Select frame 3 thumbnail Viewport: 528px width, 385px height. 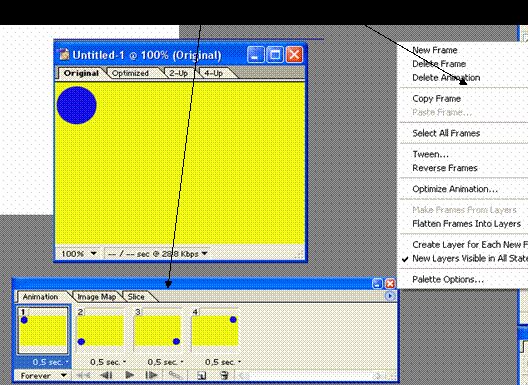pyautogui.click(x=157, y=330)
